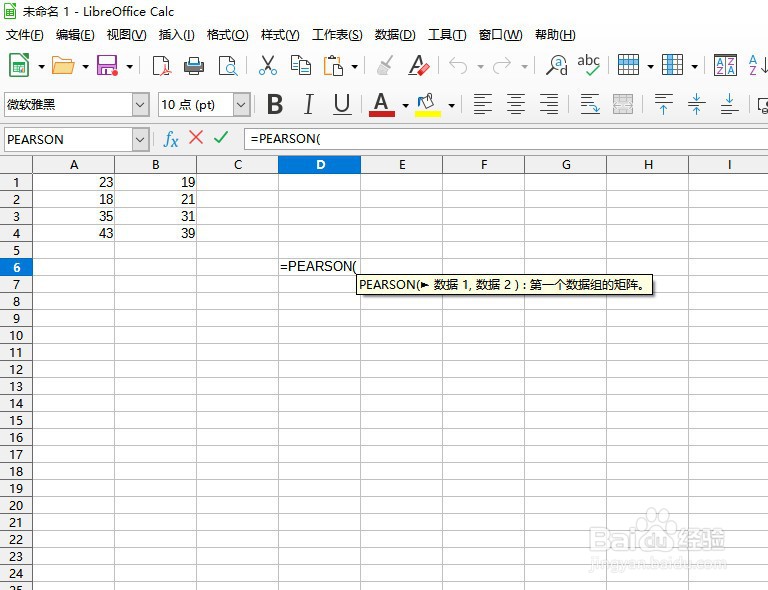
Task: Click the Redo arrow
Action: (502, 66)
